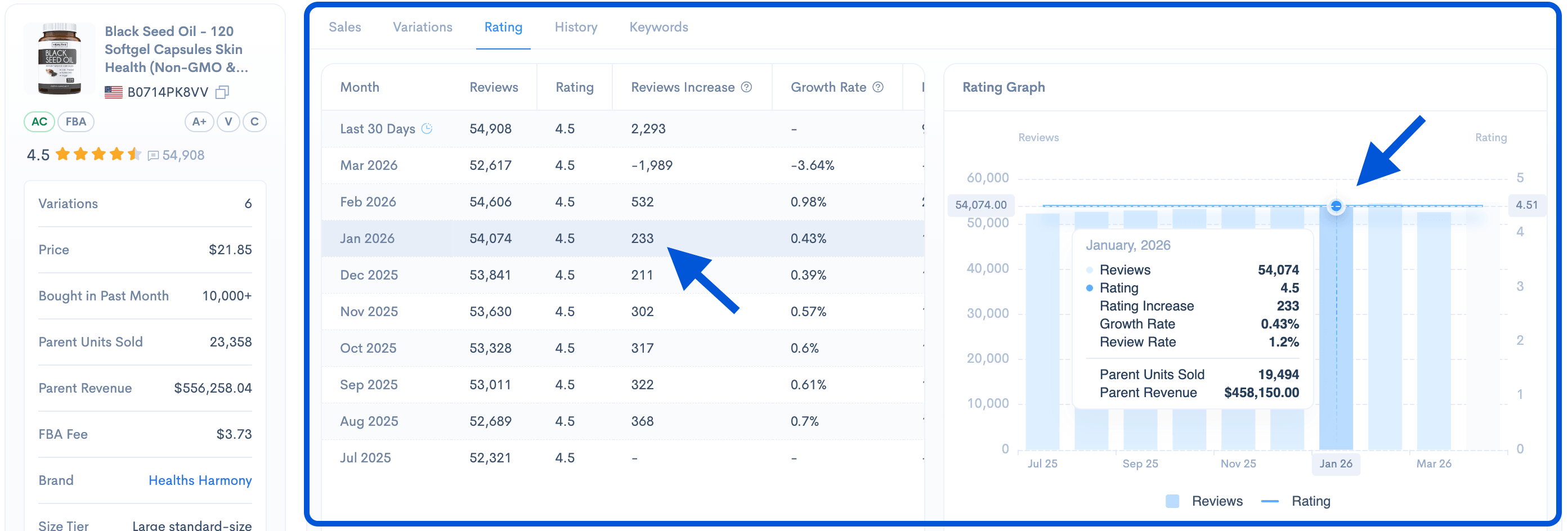Viewport: 1568px width, 531px height.
Task: Click the copy ASIN icon
Action: click(222, 92)
